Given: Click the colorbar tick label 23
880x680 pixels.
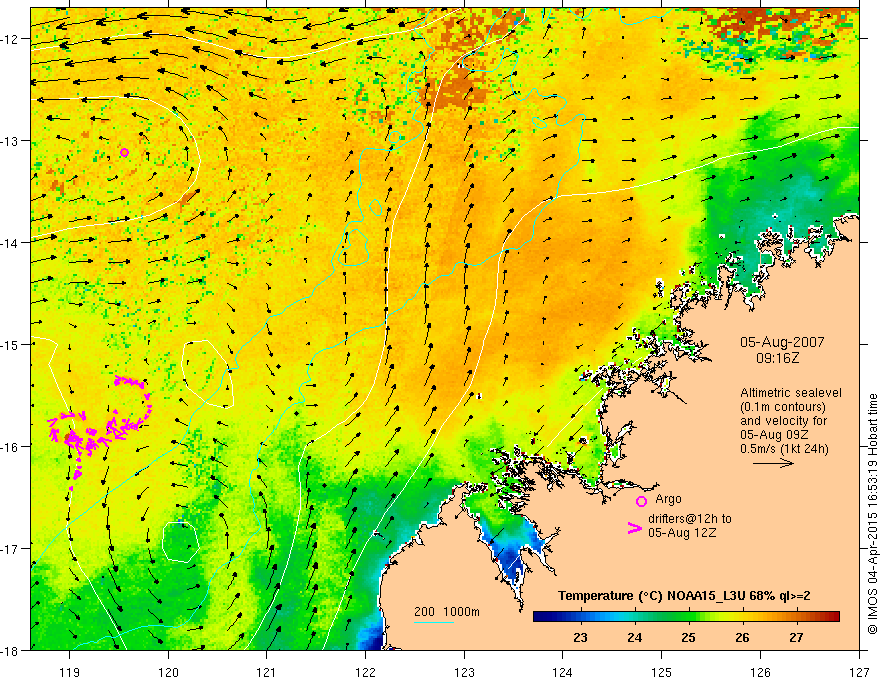Looking at the screenshot, I should pyautogui.click(x=580, y=637).
